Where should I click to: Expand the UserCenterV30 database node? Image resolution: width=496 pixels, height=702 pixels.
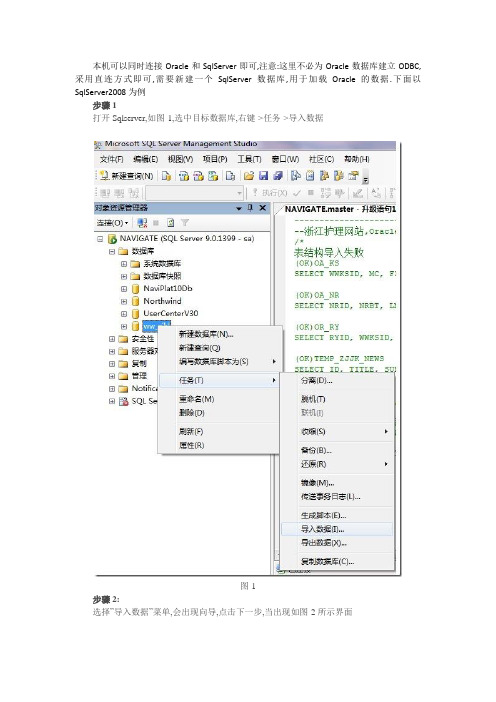coord(124,314)
